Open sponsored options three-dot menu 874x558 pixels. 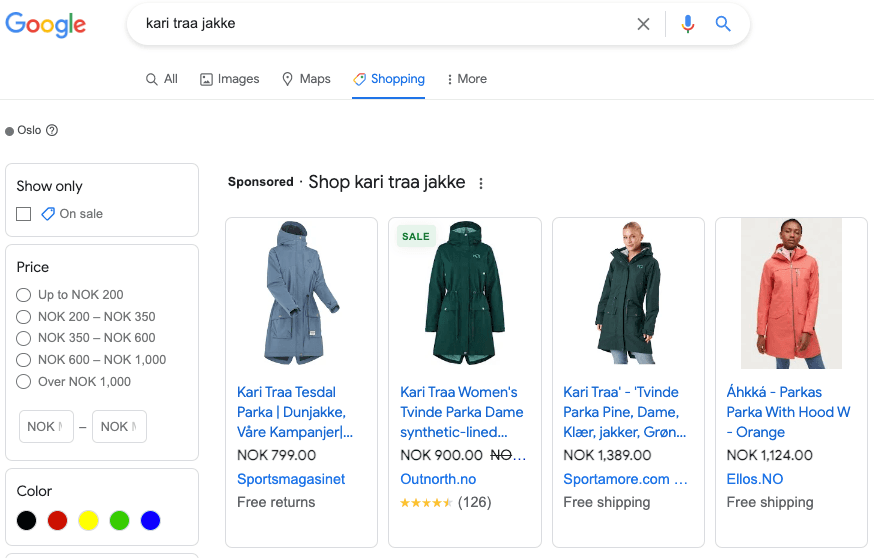tap(481, 183)
